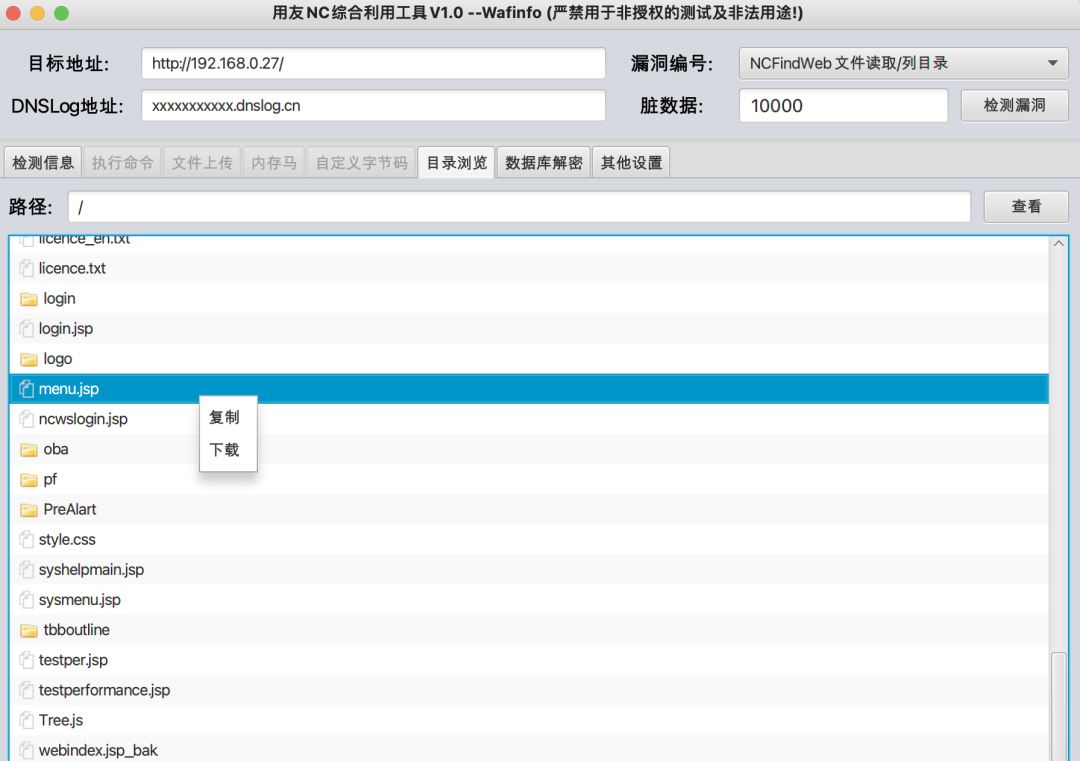Click the 查看 button
1080x761 pixels.
[x=1026, y=207]
